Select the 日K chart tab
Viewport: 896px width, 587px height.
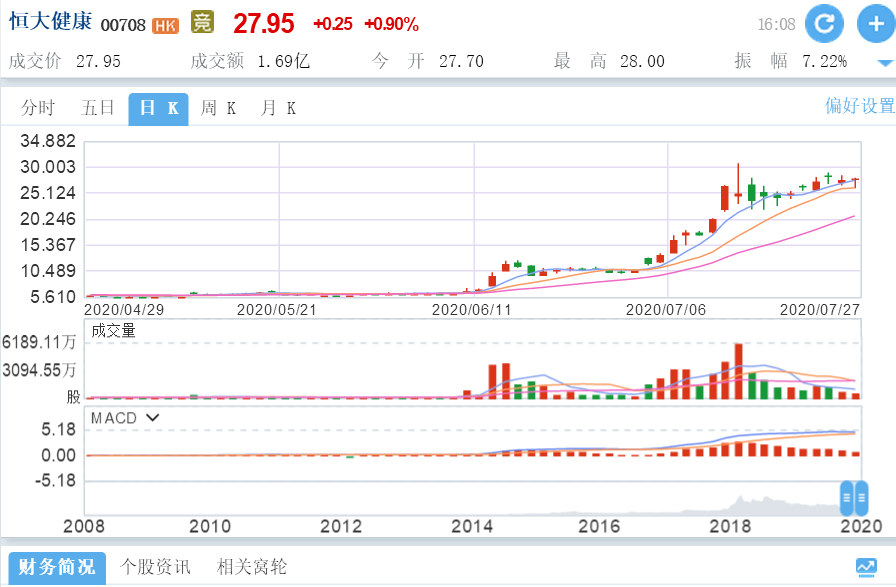158,109
